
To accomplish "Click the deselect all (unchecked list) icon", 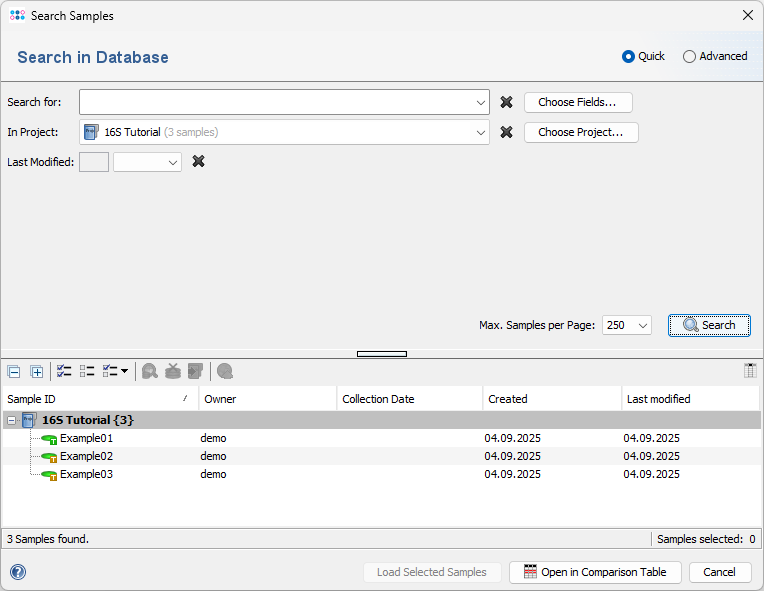I will (87, 371).
